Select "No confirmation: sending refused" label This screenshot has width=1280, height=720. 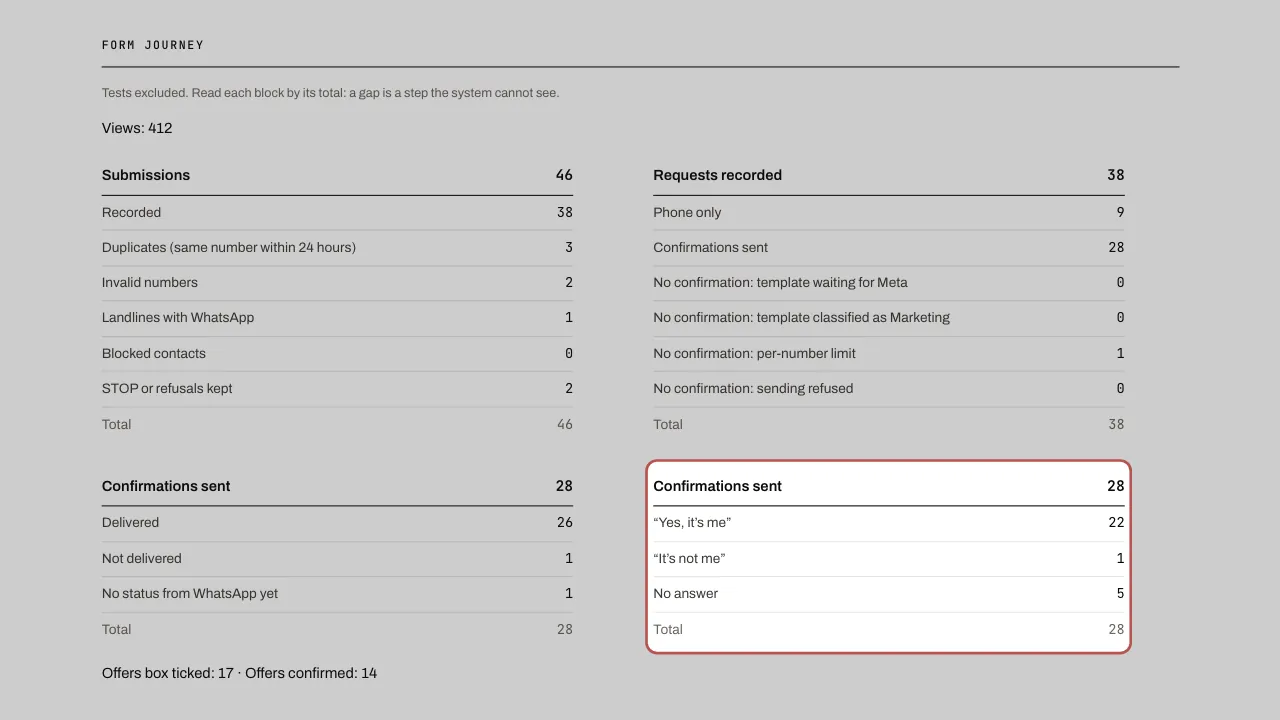coord(753,388)
